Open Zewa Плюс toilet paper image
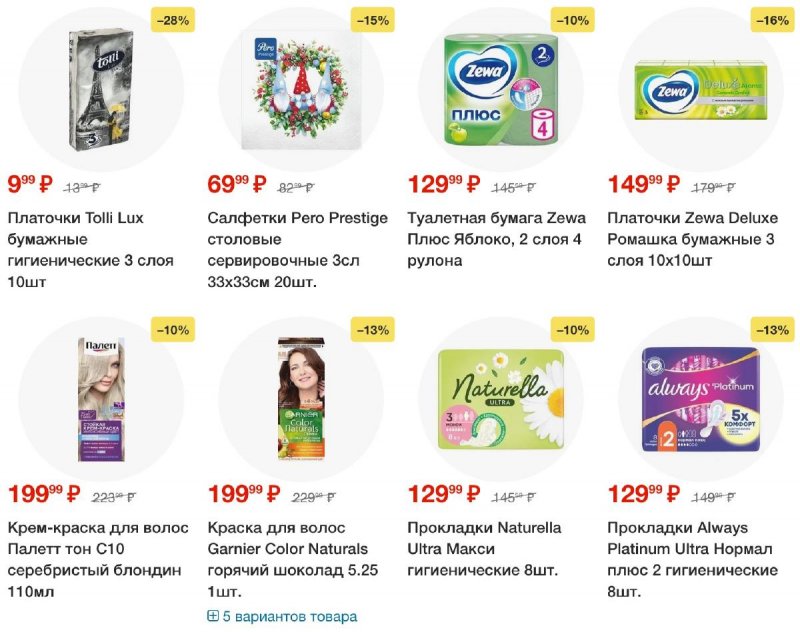The height and width of the screenshot is (636, 800). pos(501,89)
